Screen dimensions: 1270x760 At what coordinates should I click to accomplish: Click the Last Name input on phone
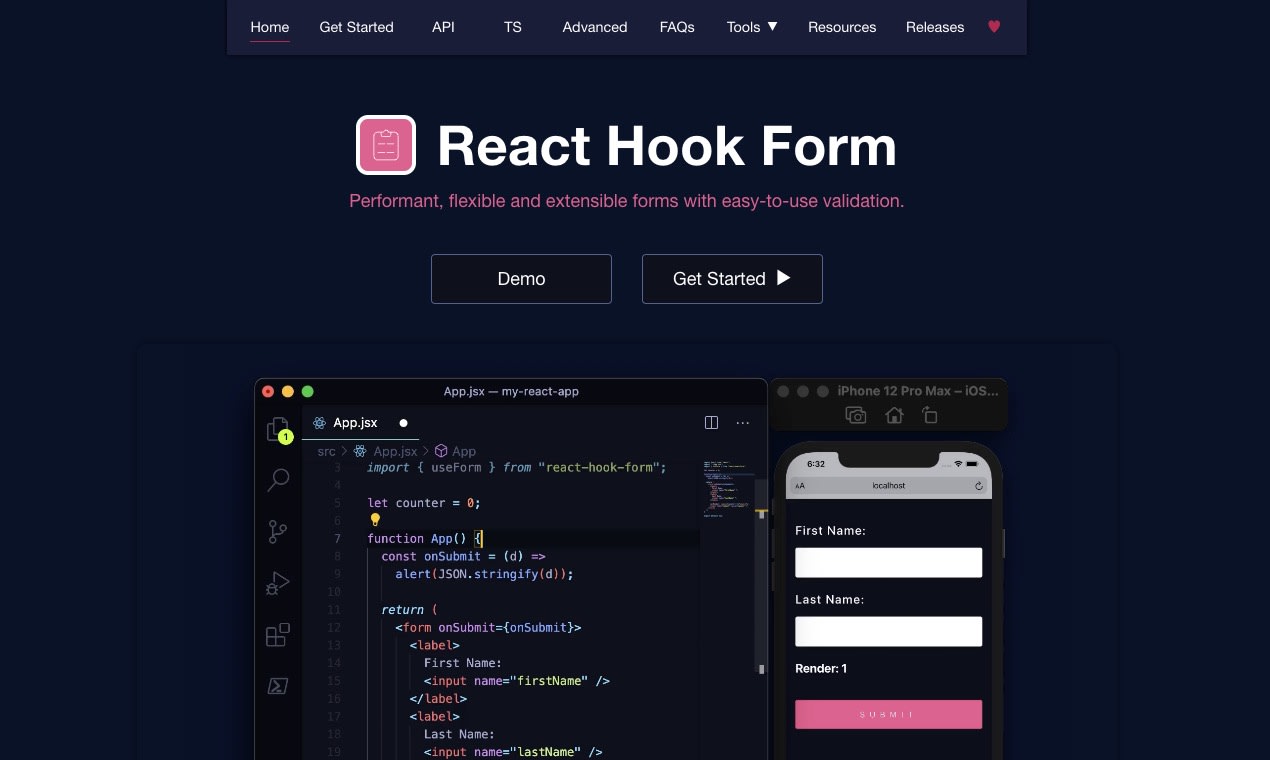(888, 631)
